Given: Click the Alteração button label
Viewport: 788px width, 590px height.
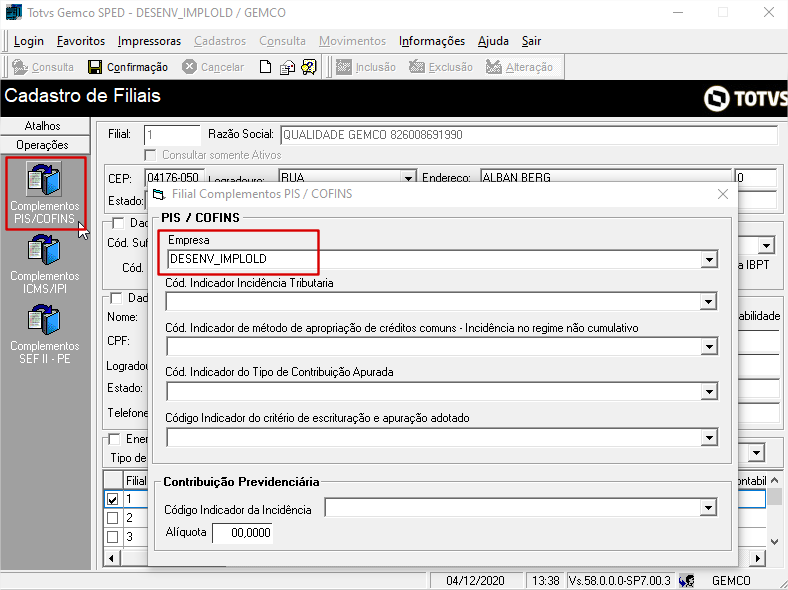Looking at the screenshot, I should click(529, 67).
